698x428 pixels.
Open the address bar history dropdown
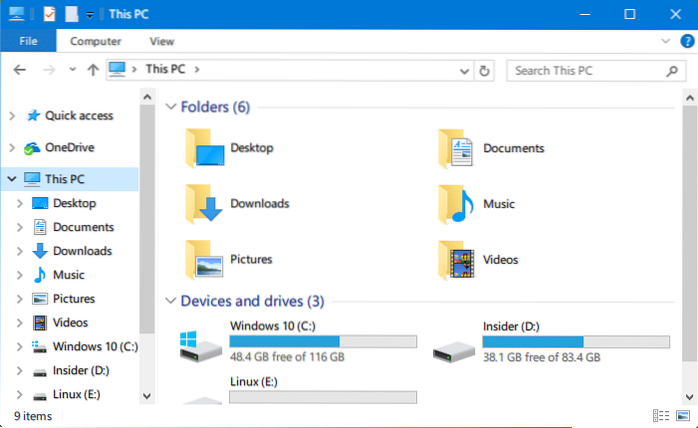(x=464, y=70)
